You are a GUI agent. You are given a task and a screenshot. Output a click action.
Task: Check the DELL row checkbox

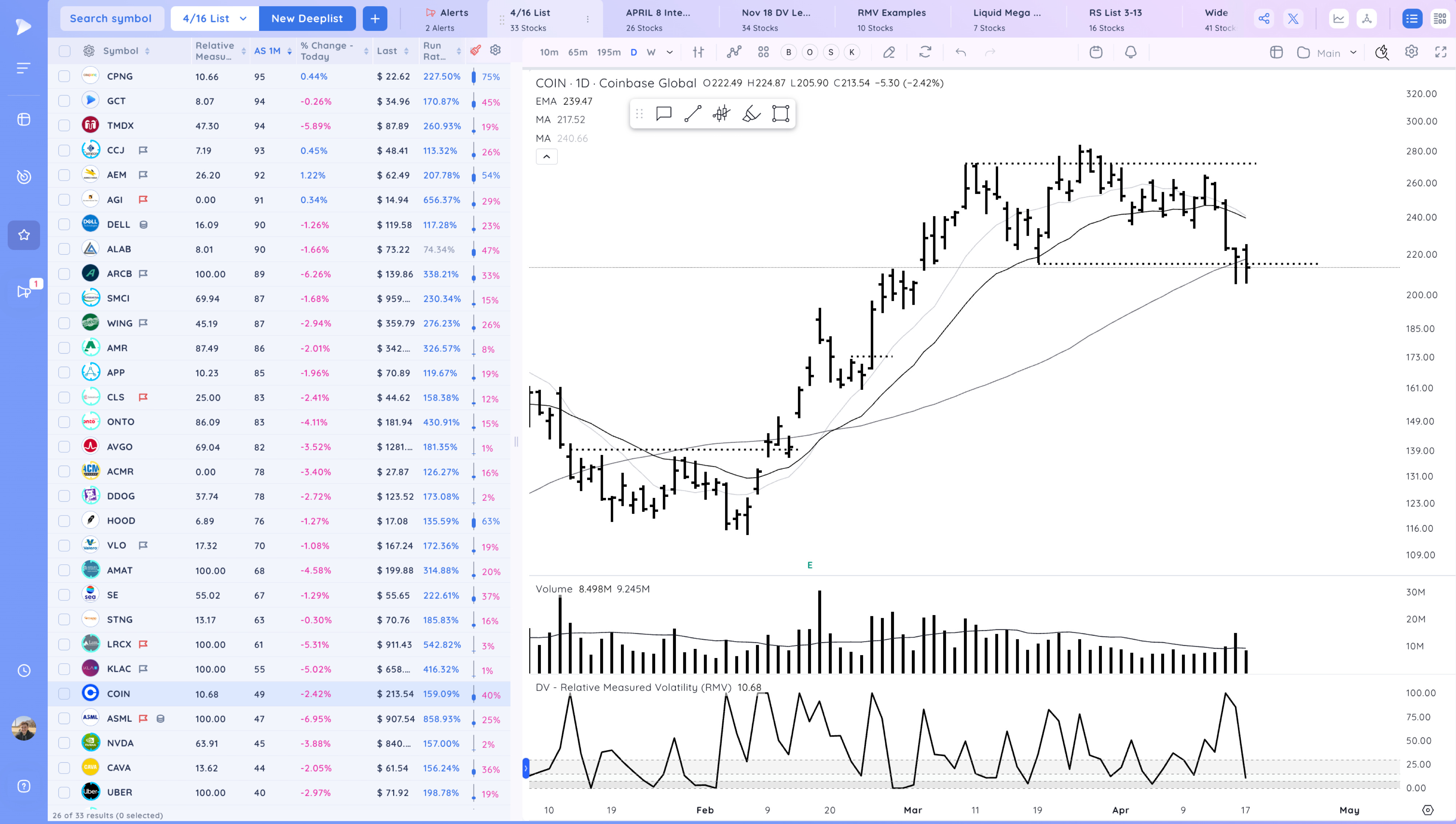pyautogui.click(x=64, y=225)
